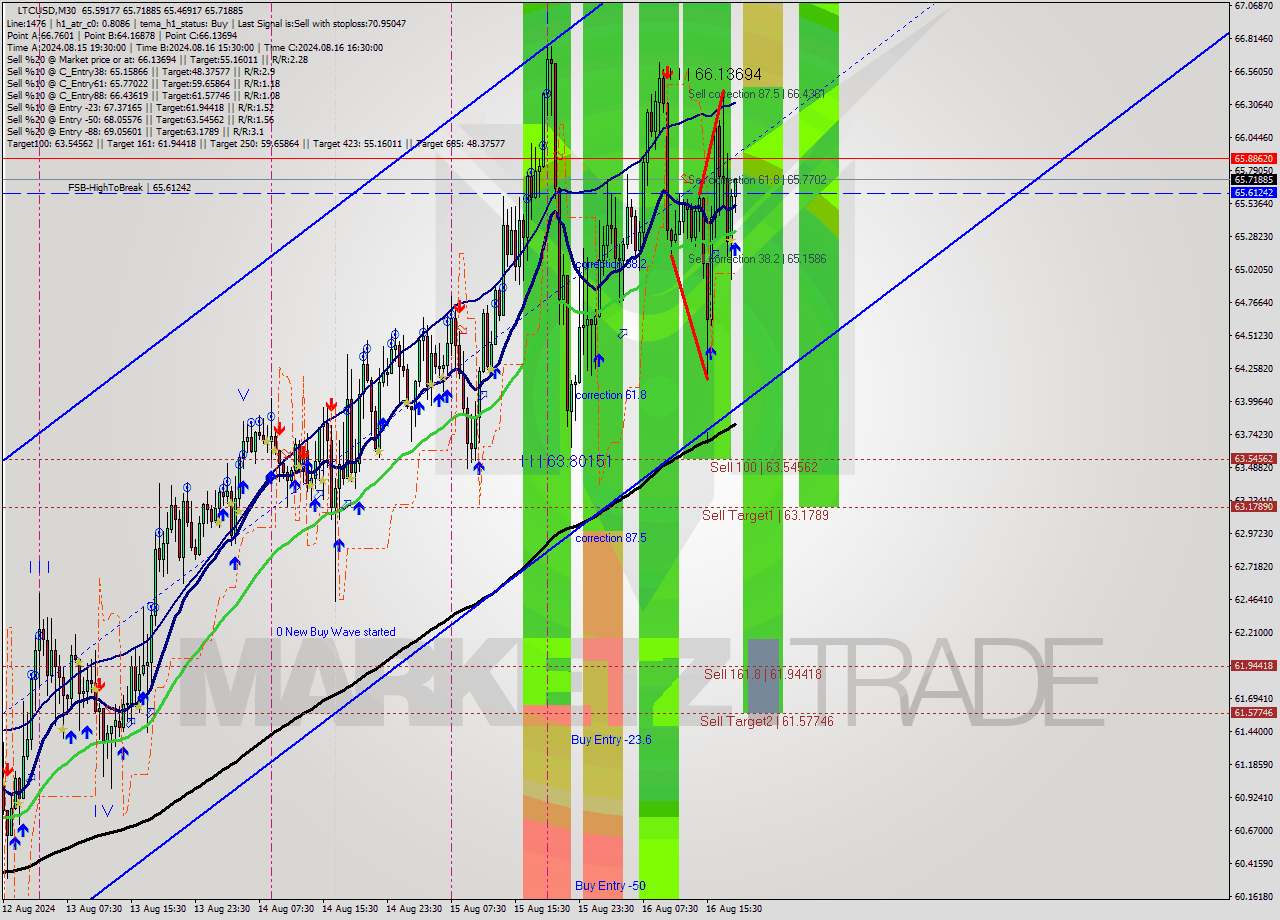
Task: Click the red 63.17890 price tag
Action: 1254,507
